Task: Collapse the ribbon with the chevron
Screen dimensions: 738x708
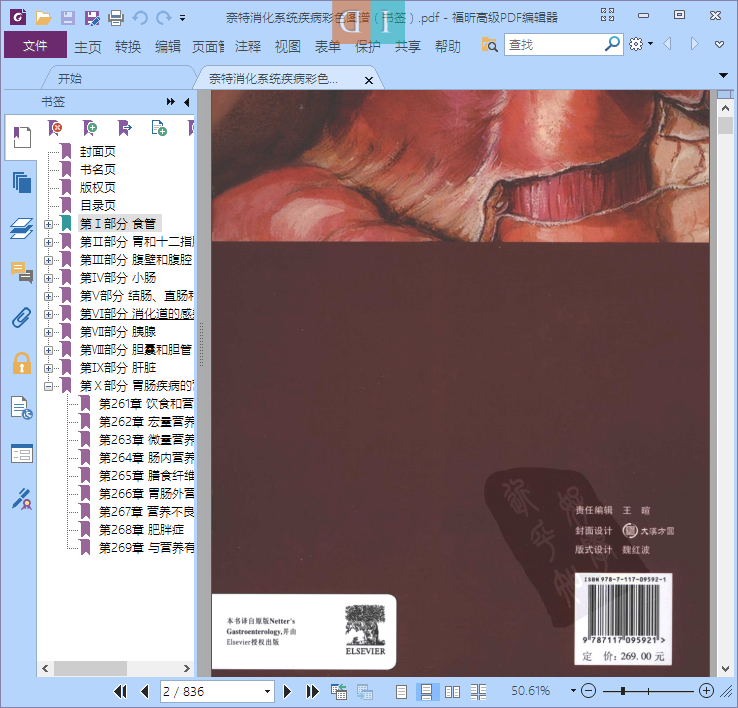Action: pyautogui.click(x=719, y=45)
